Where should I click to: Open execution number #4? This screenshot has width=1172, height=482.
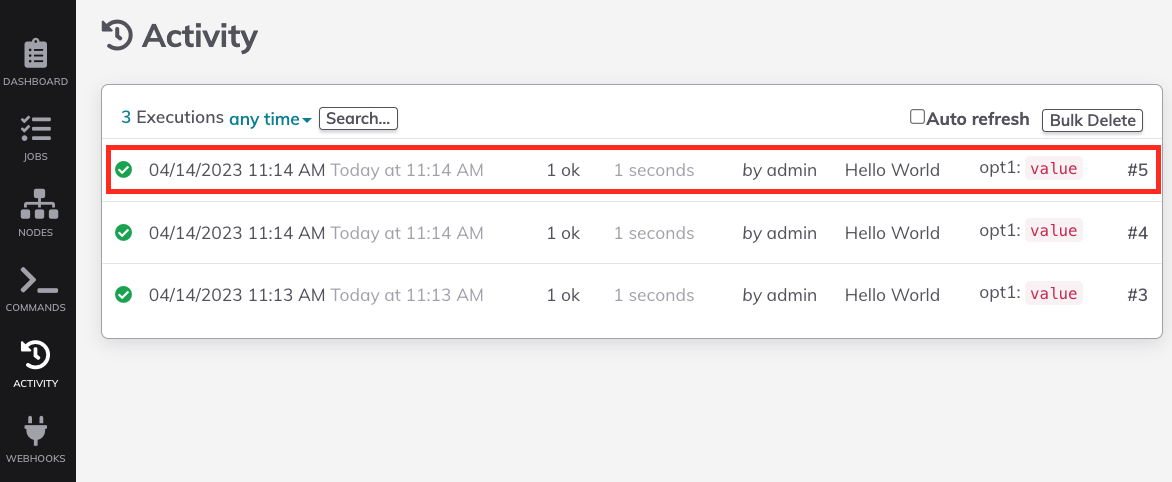[1137, 233]
